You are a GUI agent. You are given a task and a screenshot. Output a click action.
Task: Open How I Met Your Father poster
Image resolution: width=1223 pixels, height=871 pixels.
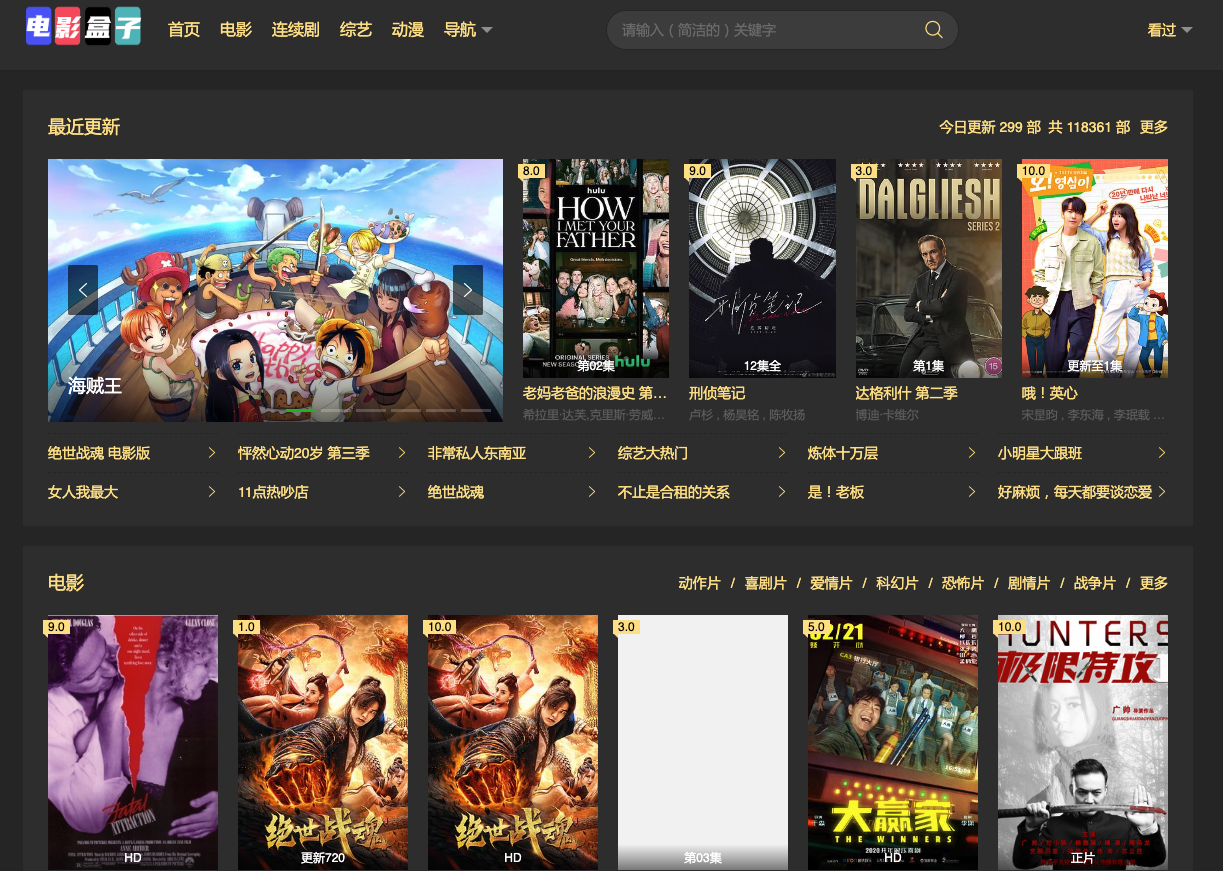(x=596, y=268)
